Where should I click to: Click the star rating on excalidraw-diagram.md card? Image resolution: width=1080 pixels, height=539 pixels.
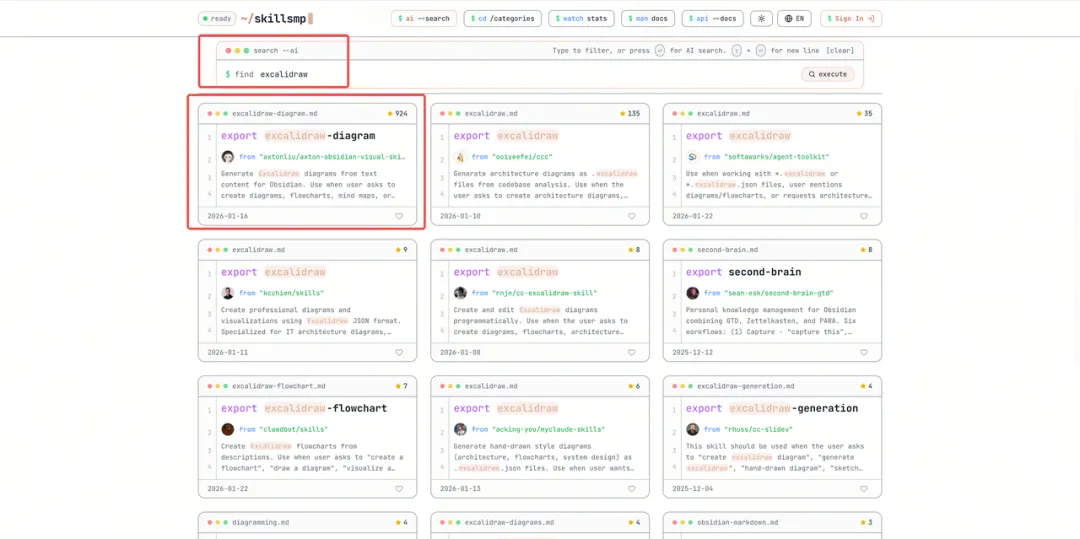pyautogui.click(x=397, y=114)
